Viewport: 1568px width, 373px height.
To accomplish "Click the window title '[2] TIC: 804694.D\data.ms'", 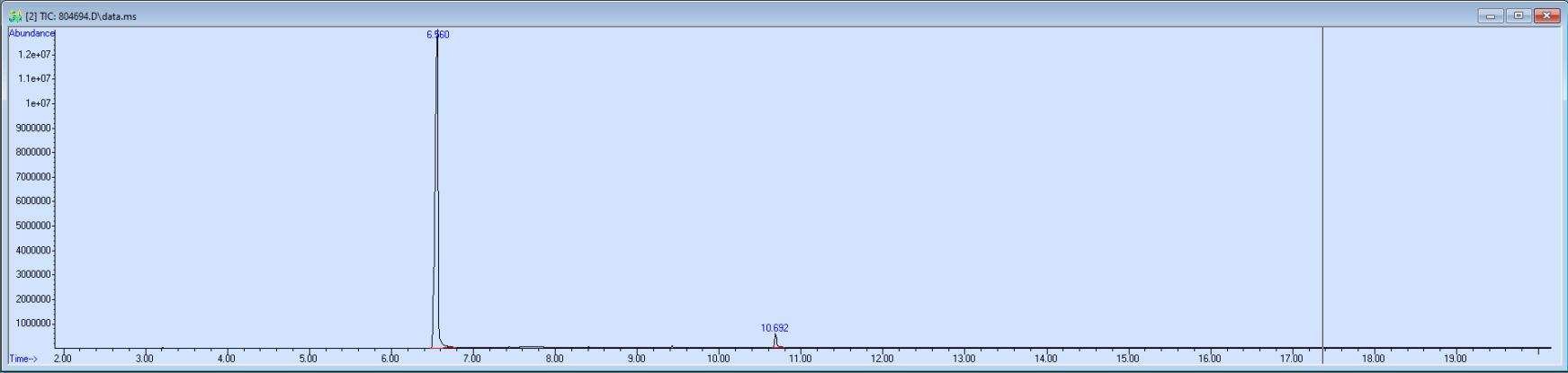I will pyautogui.click(x=81, y=16).
